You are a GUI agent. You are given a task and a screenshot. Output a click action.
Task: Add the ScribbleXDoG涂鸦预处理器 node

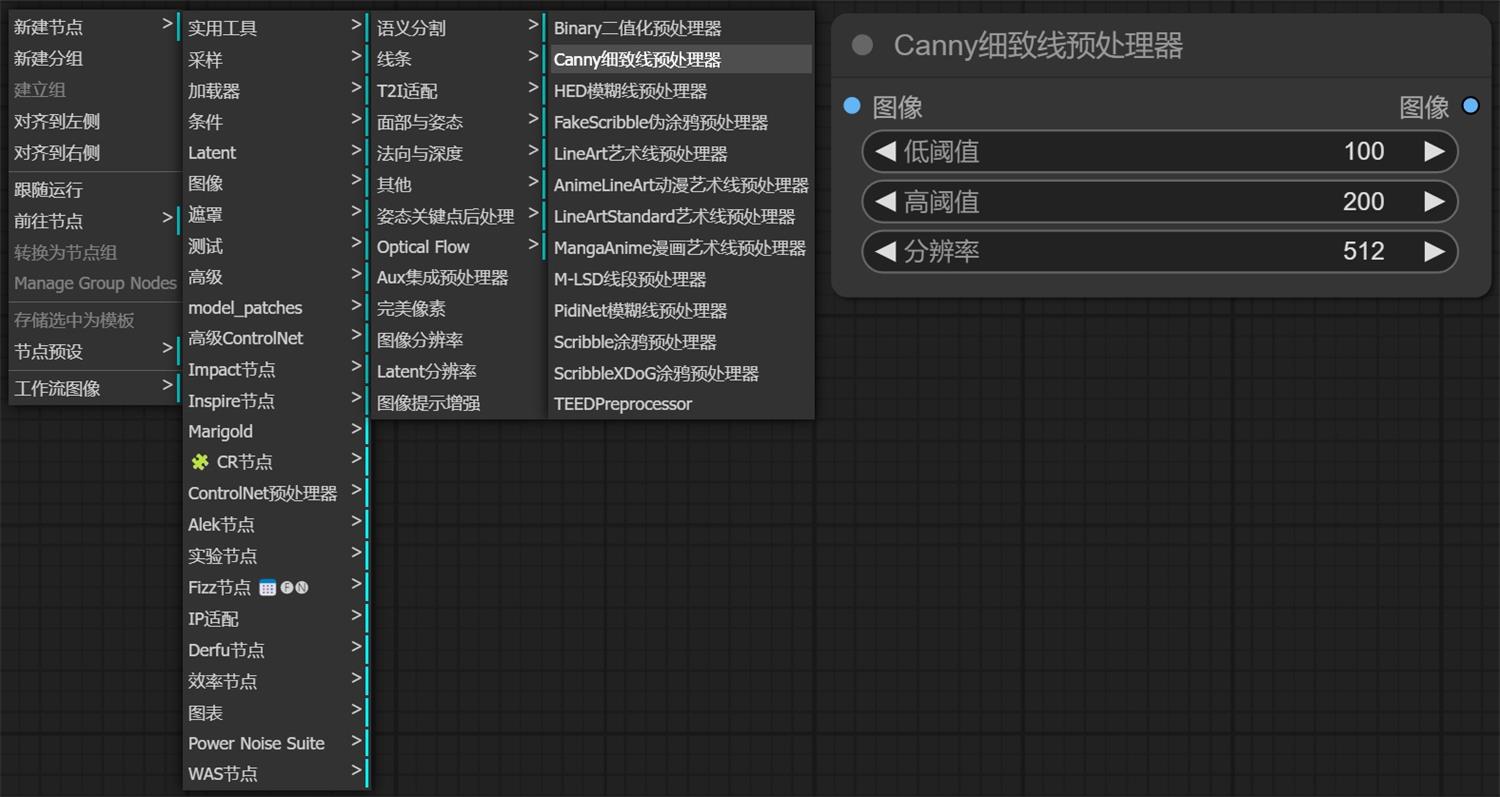(681, 373)
